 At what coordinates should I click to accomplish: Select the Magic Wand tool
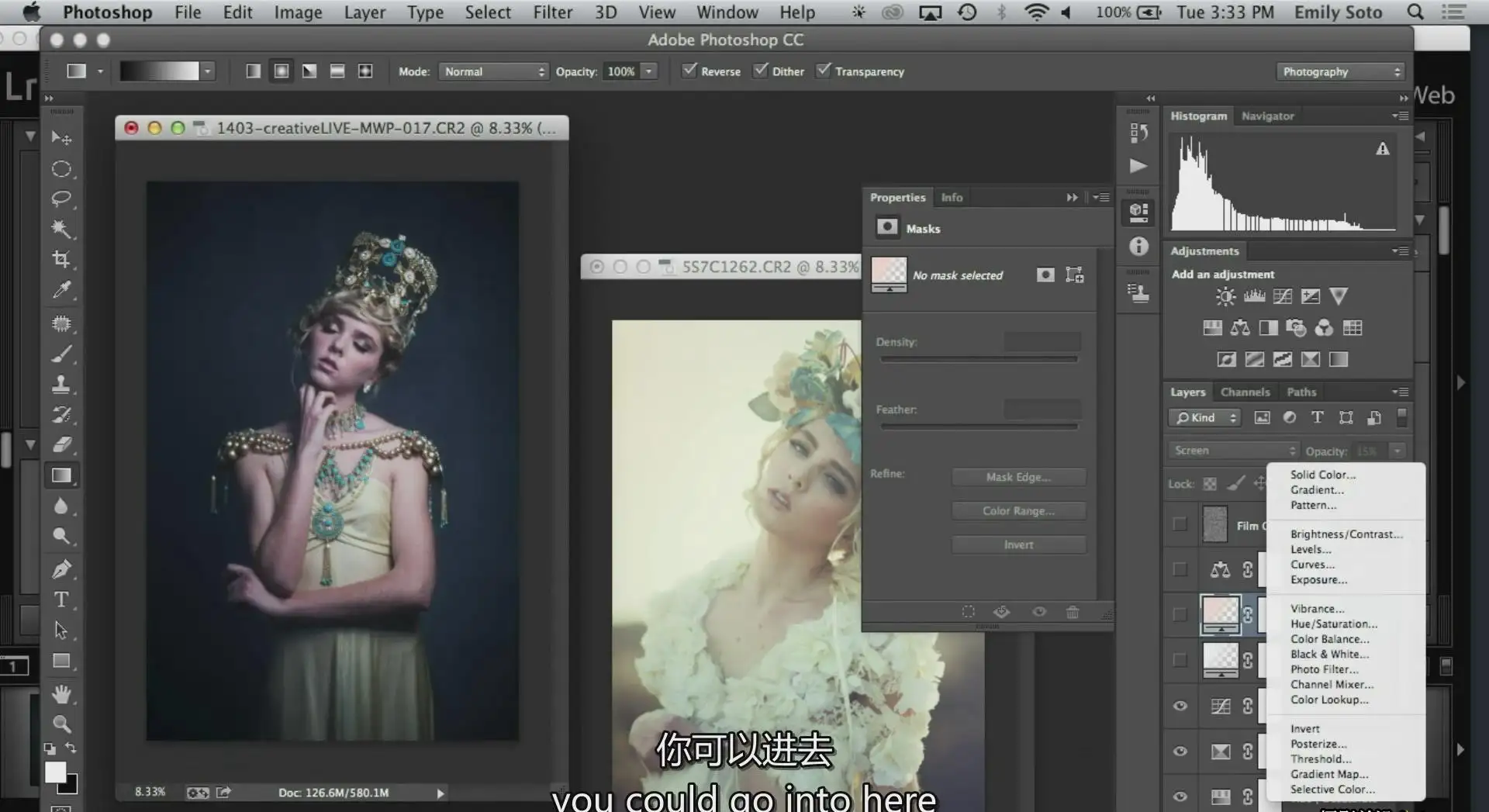(61, 229)
